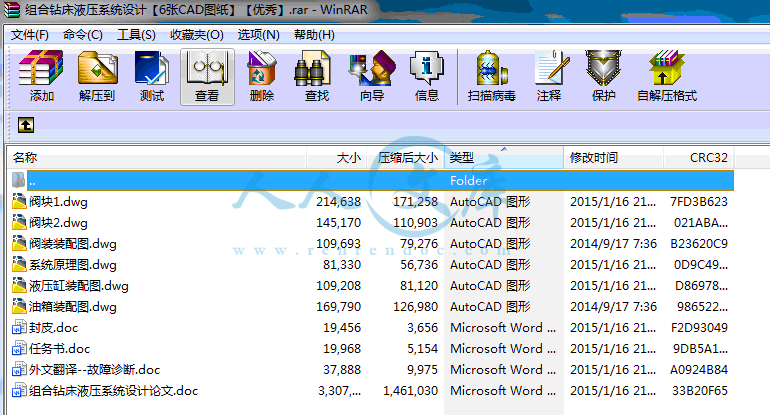This screenshot has width=770, height=415.
Task: Click CRC32 value F2D93049
Action: [x=699, y=328]
